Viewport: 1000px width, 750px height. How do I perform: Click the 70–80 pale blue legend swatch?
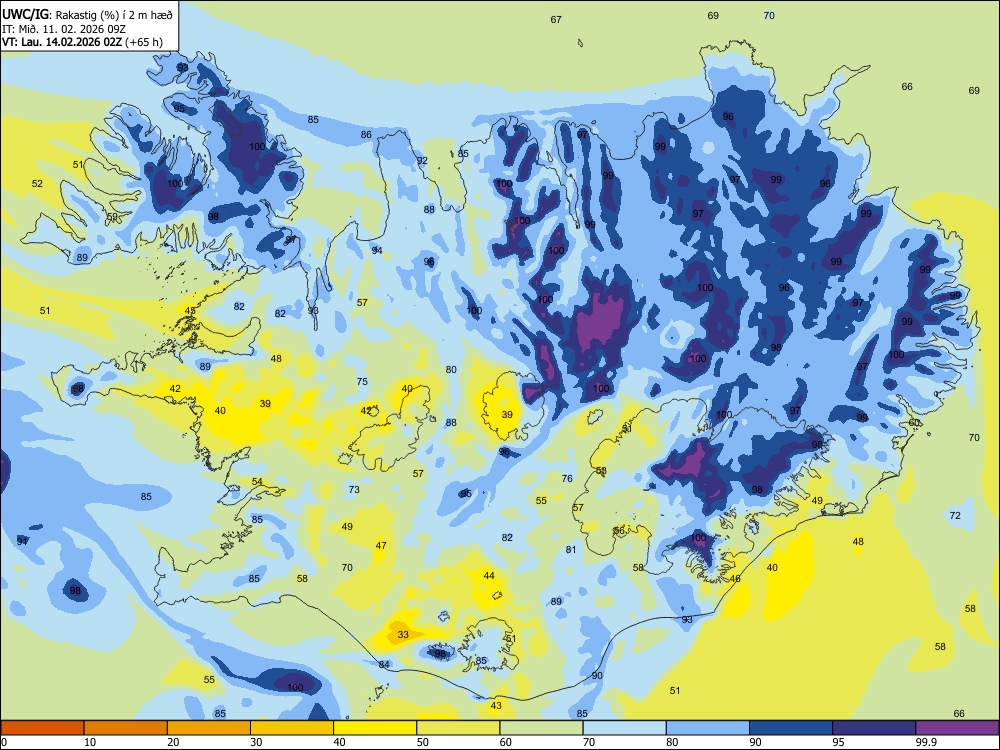[625, 728]
